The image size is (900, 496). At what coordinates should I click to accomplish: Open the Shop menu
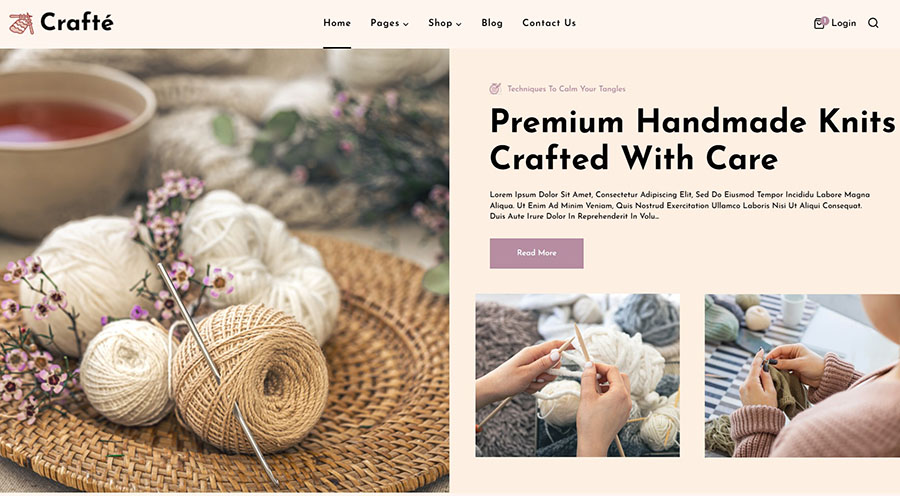point(445,23)
